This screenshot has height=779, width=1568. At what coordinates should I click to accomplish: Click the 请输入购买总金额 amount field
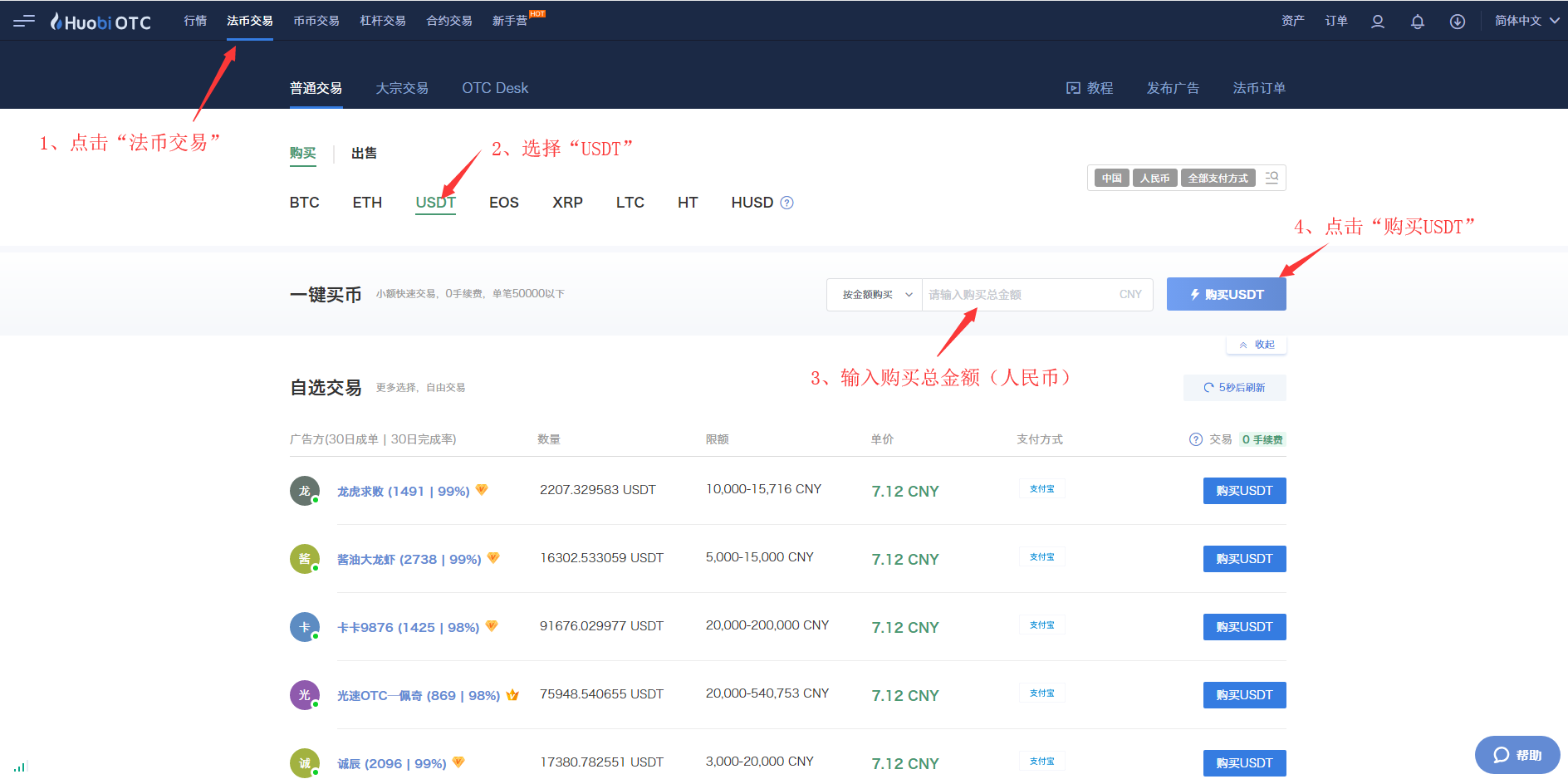pyautogui.click(x=1037, y=295)
